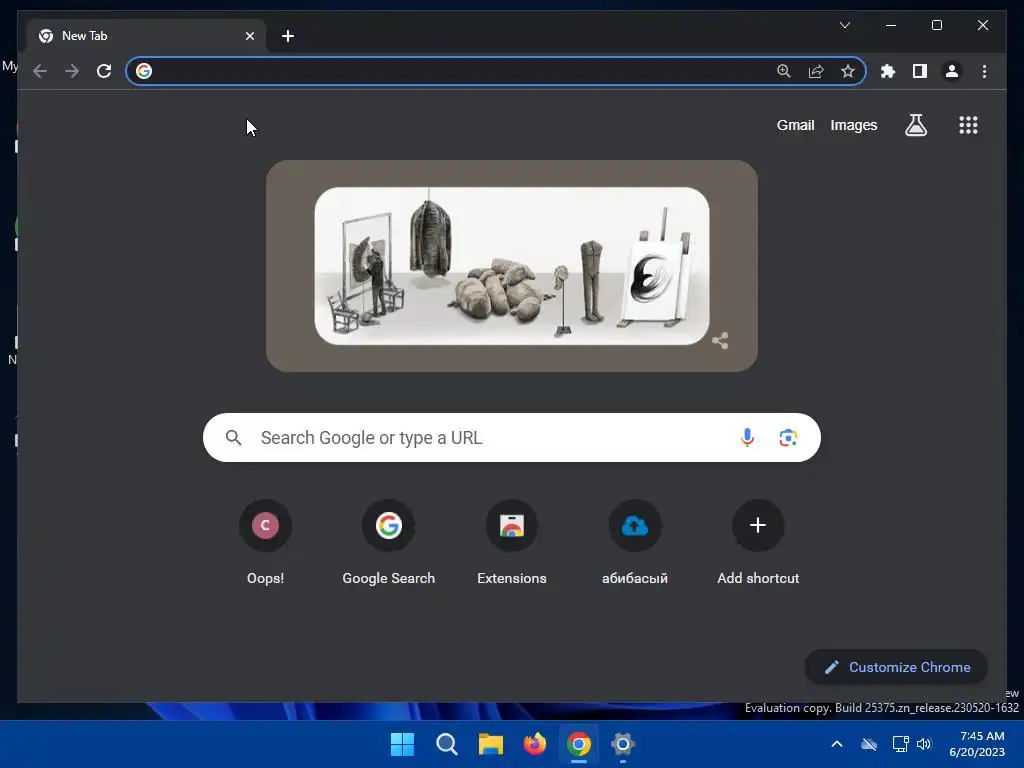
Task: Bookmark this tab with the star icon
Action: click(x=848, y=71)
